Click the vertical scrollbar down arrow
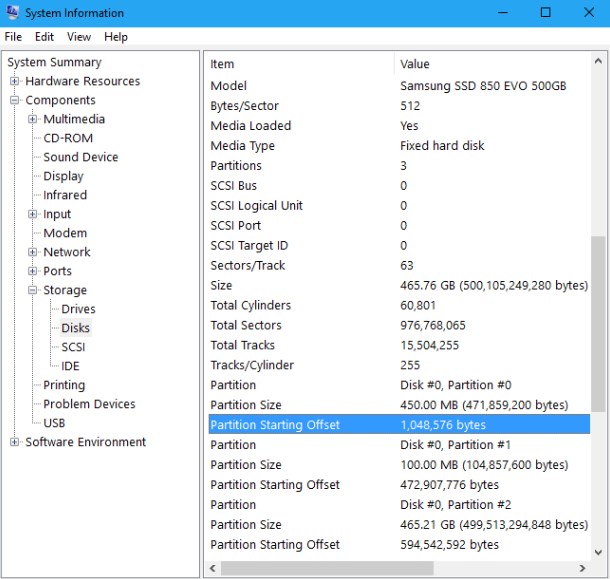610x579 pixels. 598,552
